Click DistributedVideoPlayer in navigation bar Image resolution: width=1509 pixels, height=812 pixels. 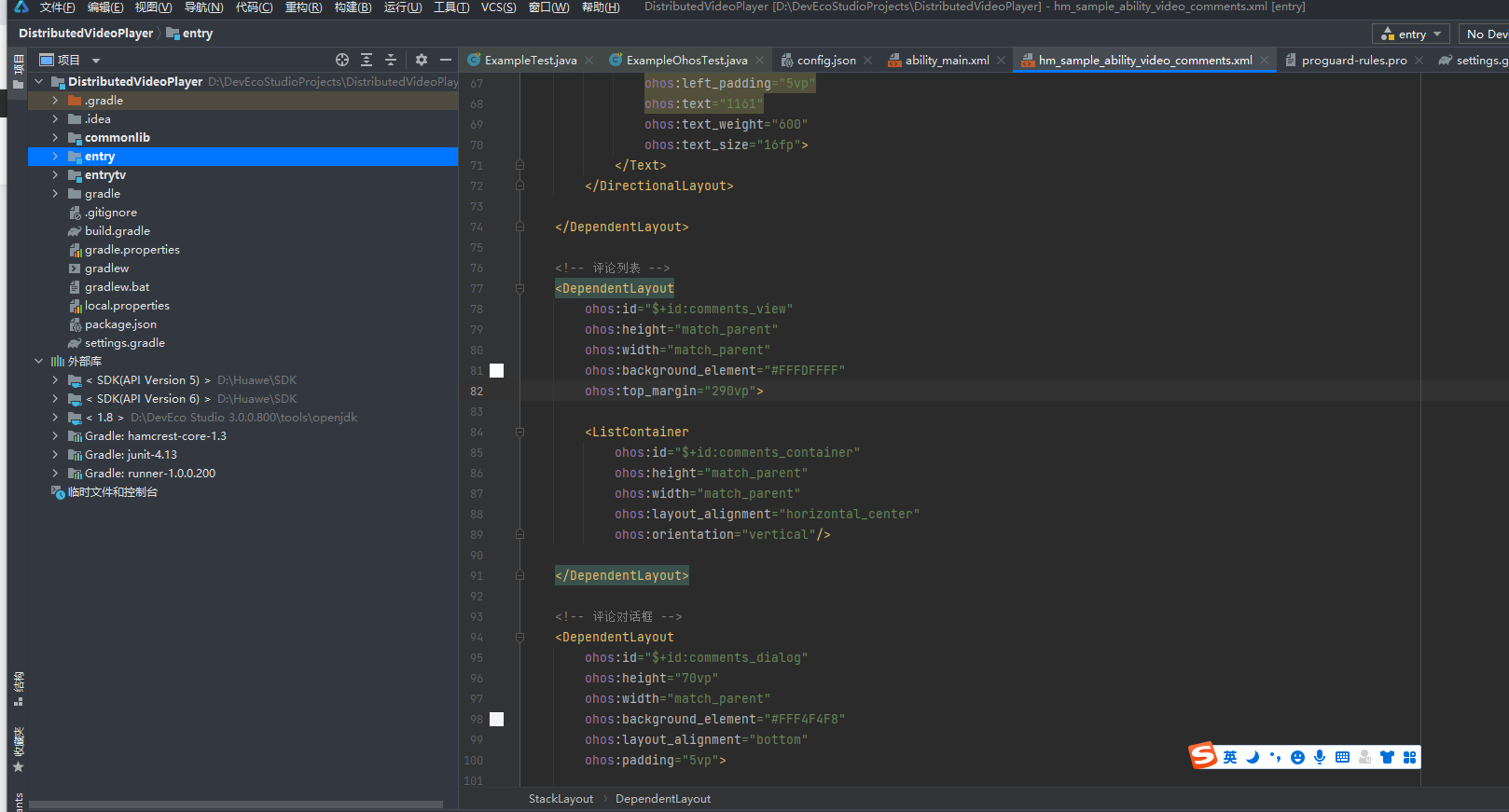[86, 33]
